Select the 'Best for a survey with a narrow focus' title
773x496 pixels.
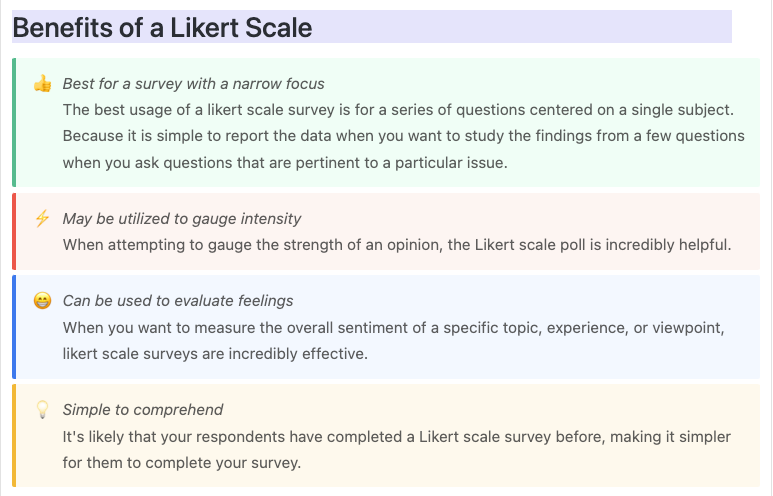pyautogui.click(x=193, y=84)
